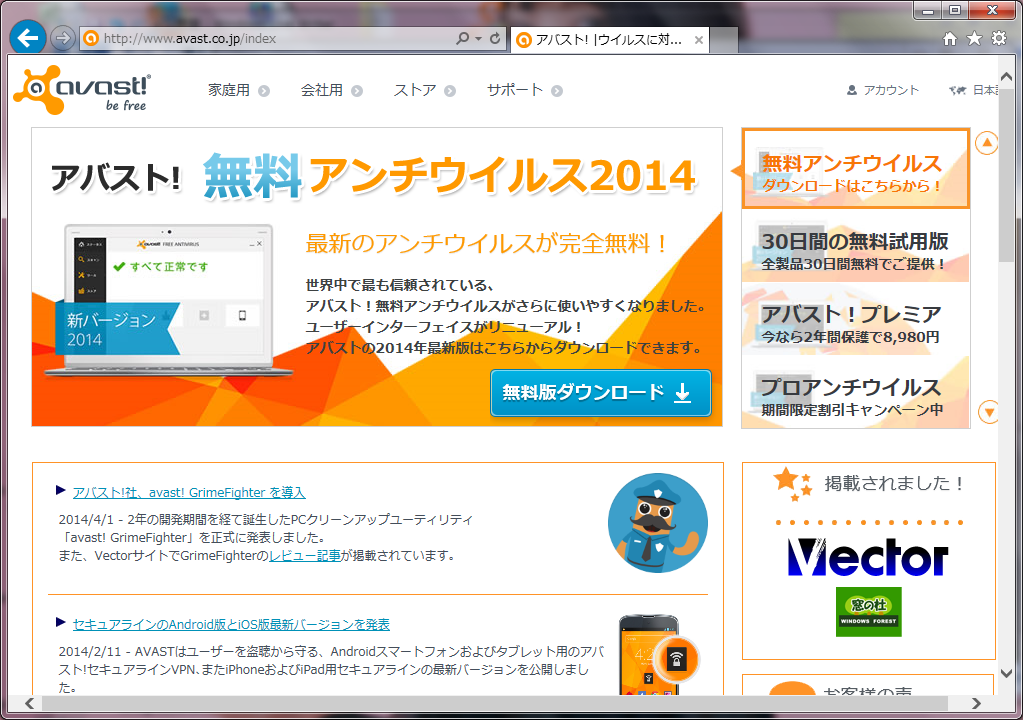Maximize the browser window
The height and width of the screenshot is (720, 1023).
[954, 10]
